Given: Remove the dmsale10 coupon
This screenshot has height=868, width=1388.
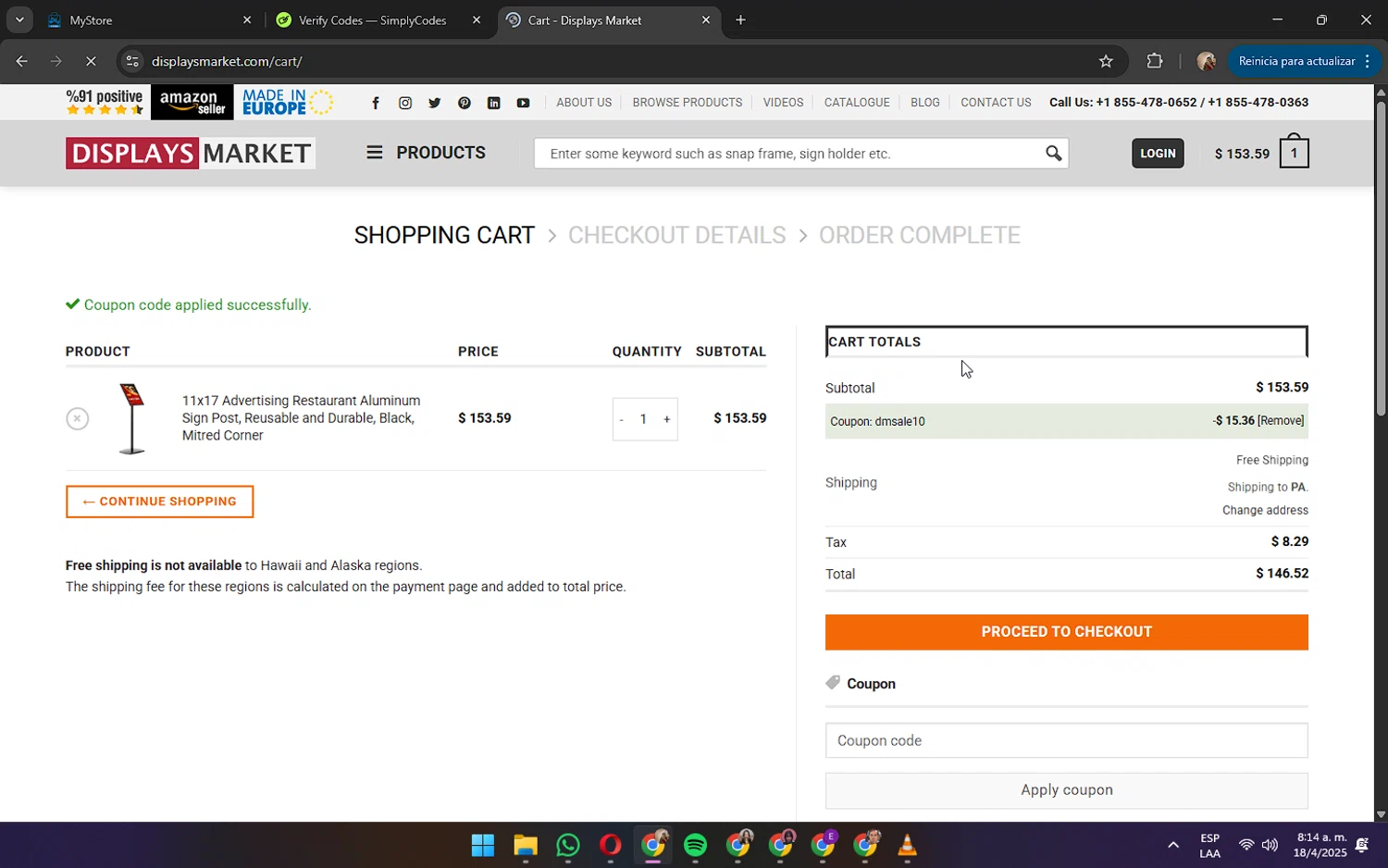Looking at the screenshot, I should [1282, 421].
